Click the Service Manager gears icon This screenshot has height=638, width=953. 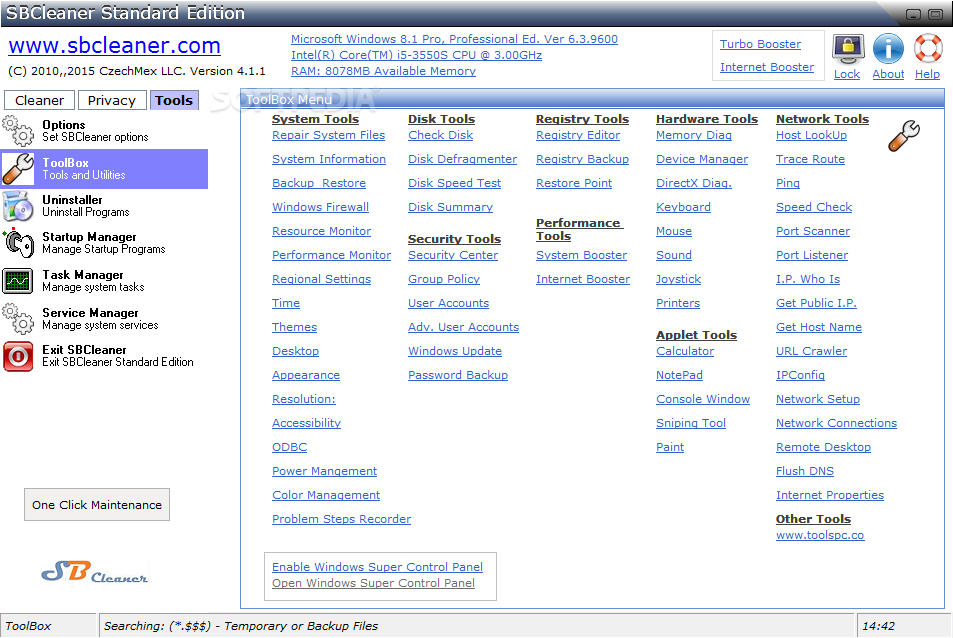(18, 319)
